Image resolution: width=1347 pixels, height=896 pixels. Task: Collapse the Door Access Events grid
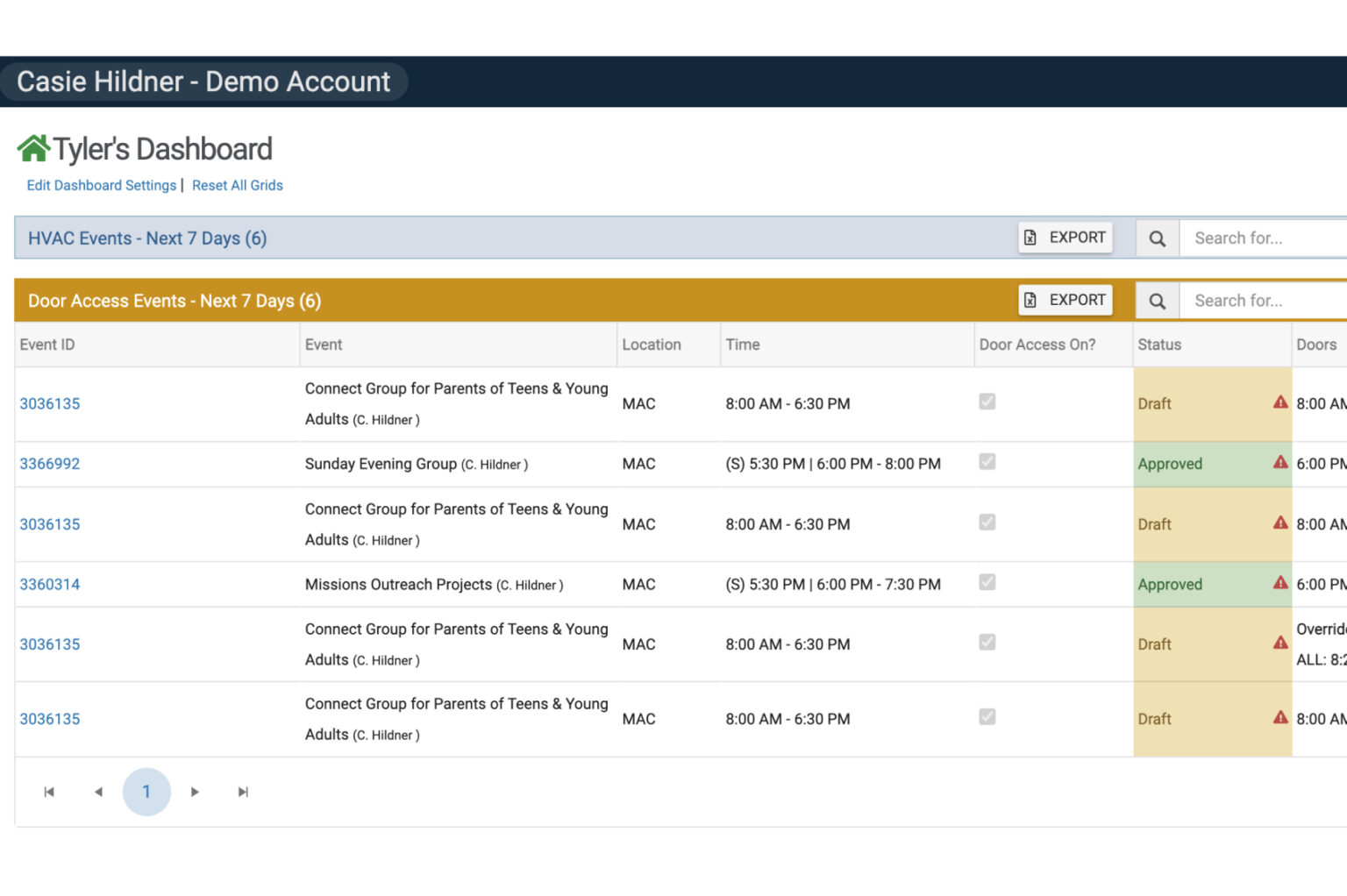[175, 300]
